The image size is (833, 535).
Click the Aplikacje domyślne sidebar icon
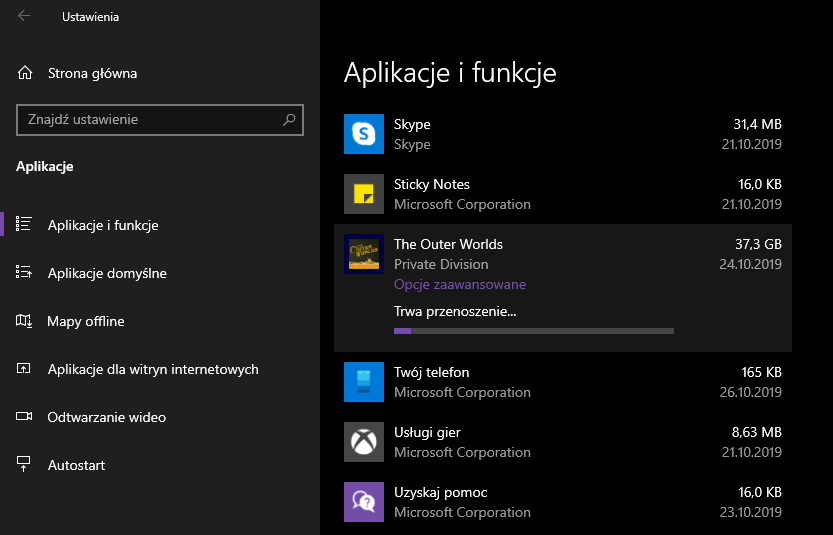(x=24, y=273)
